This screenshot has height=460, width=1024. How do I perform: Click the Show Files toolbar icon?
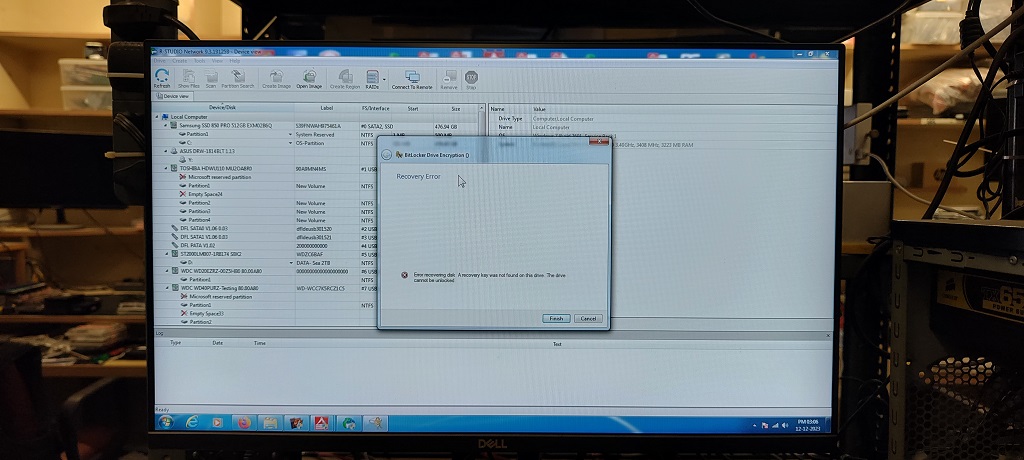click(x=188, y=78)
